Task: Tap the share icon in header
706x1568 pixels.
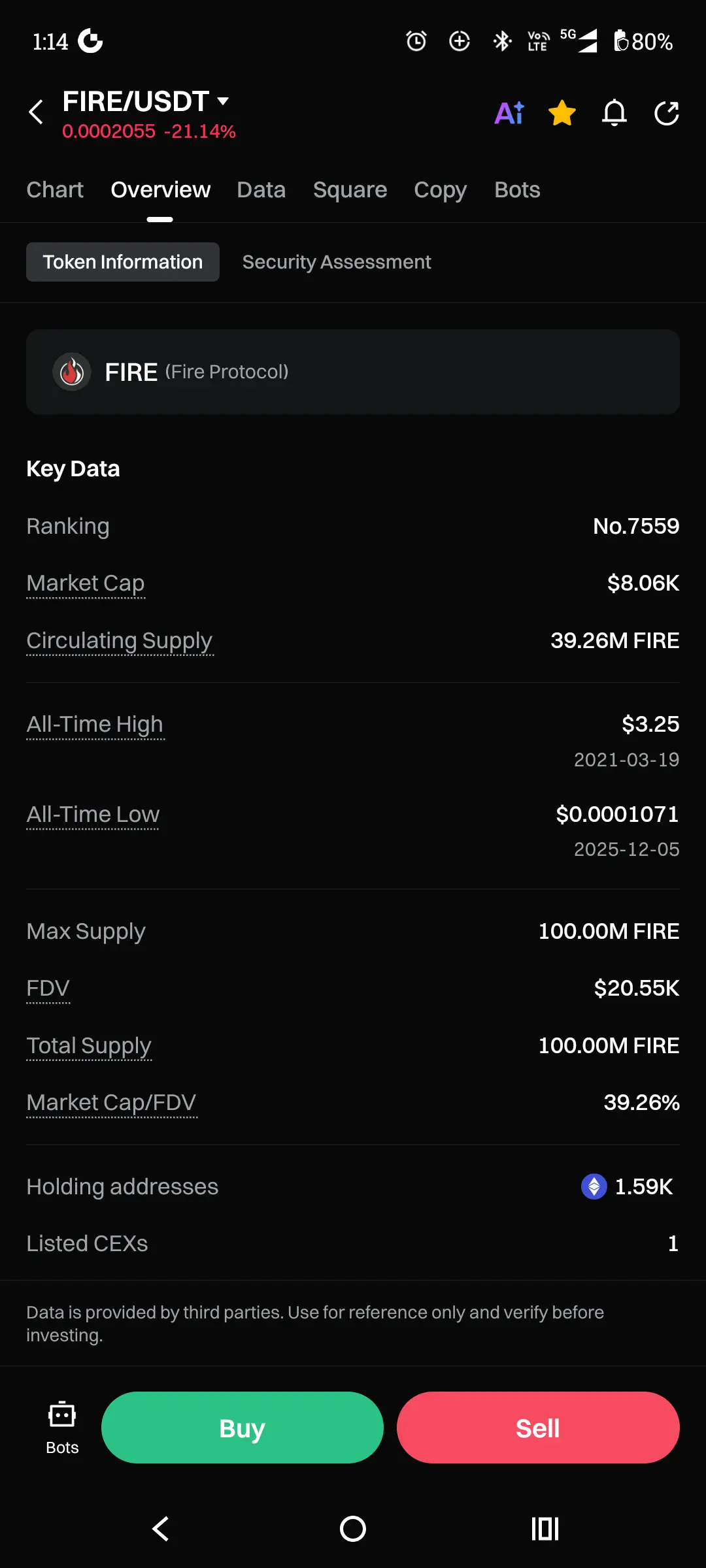Action: tap(667, 113)
